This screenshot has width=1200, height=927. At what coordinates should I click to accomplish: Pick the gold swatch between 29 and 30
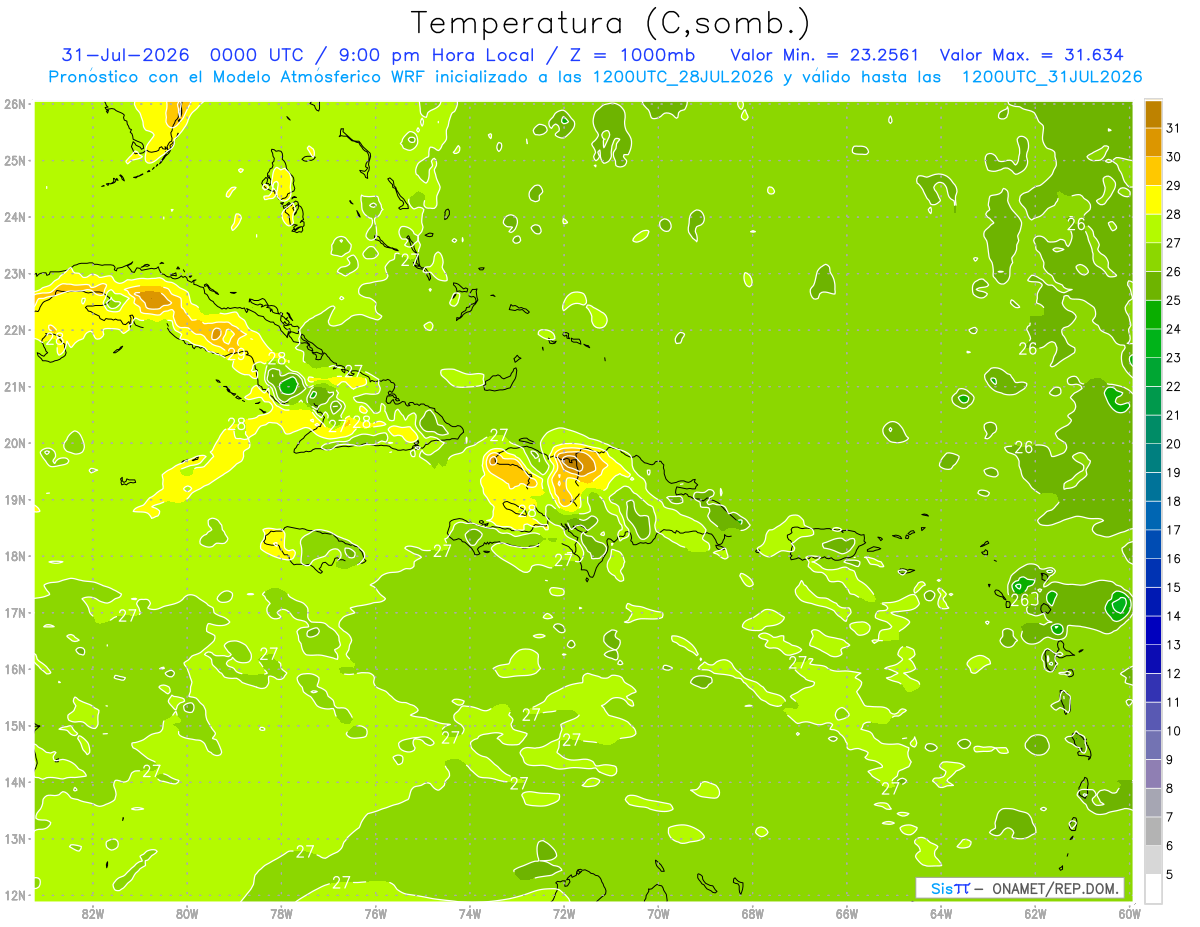point(1153,172)
